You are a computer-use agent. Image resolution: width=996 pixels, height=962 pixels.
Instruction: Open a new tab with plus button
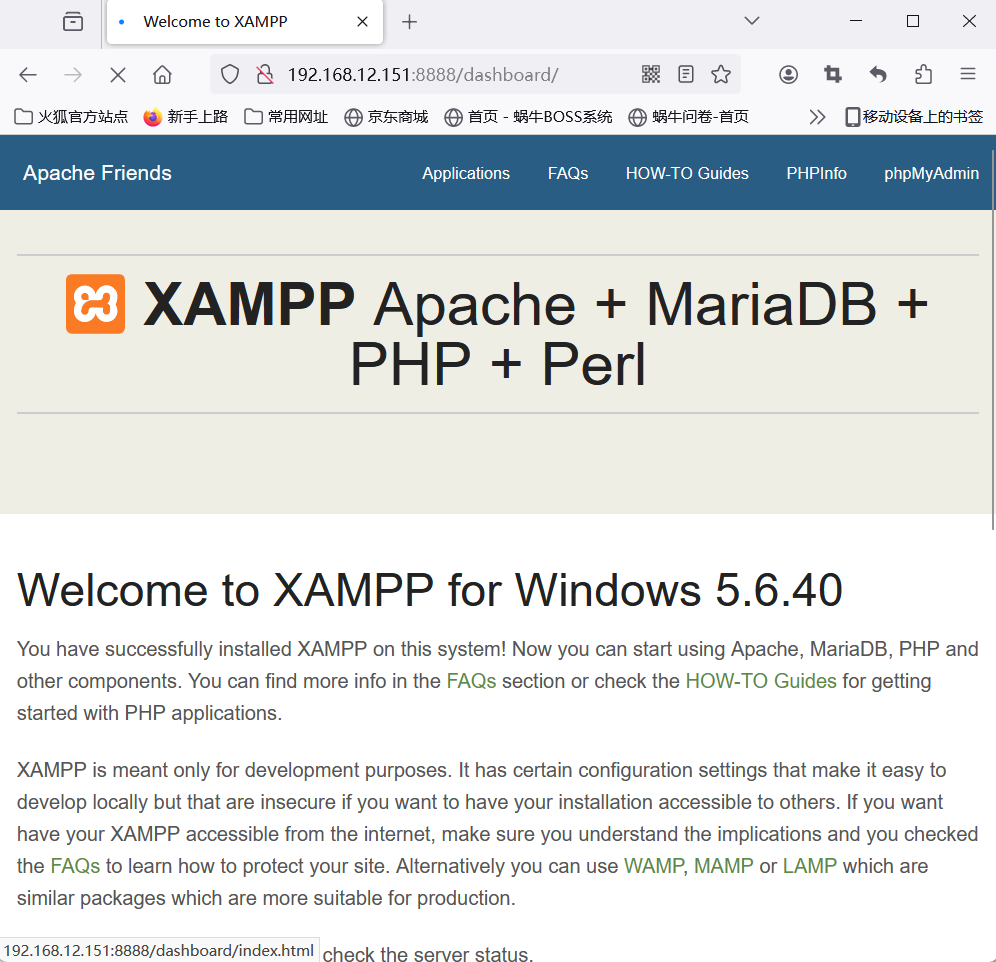click(410, 22)
